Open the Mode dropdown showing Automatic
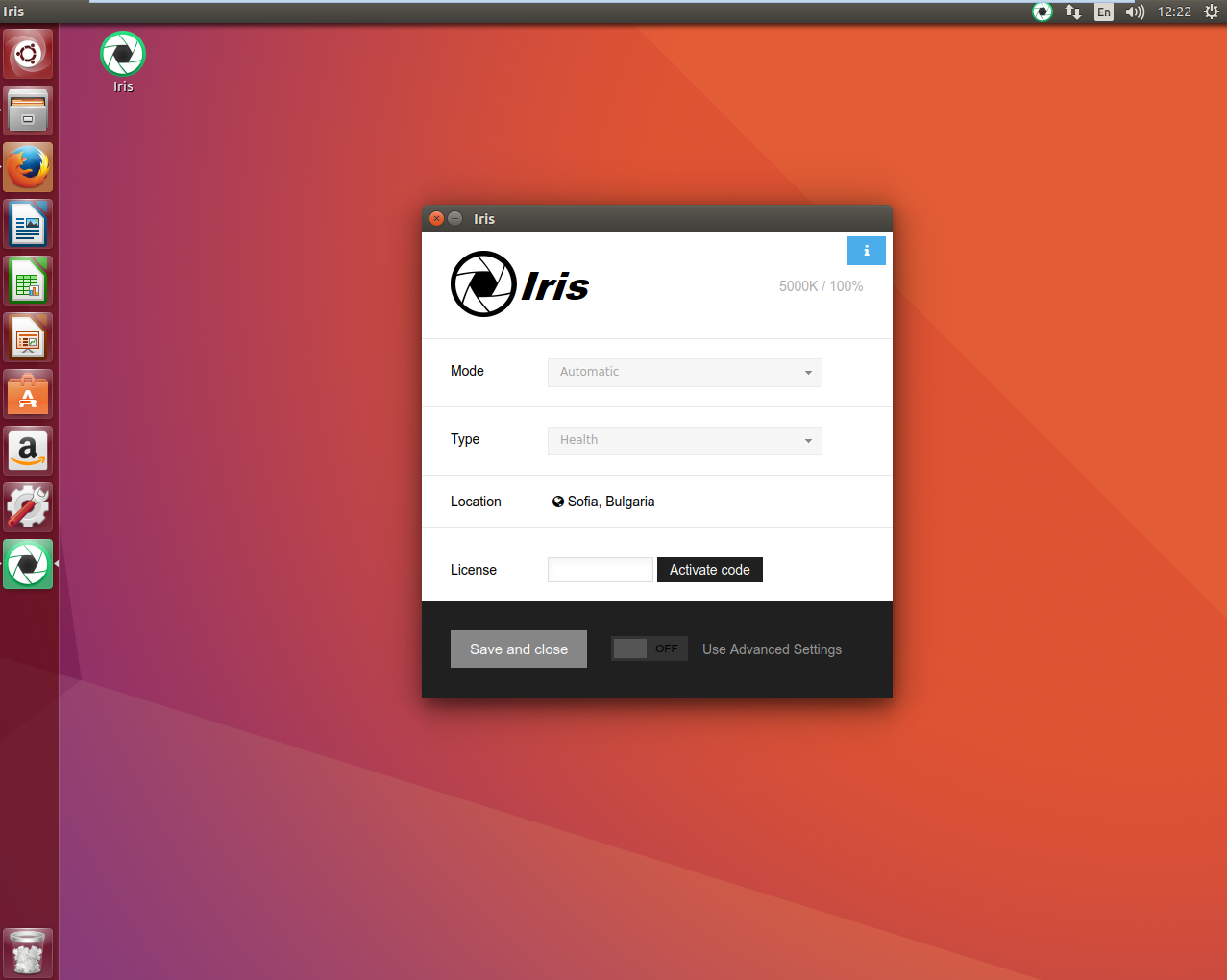The width and height of the screenshot is (1227, 980). click(684, 372)
